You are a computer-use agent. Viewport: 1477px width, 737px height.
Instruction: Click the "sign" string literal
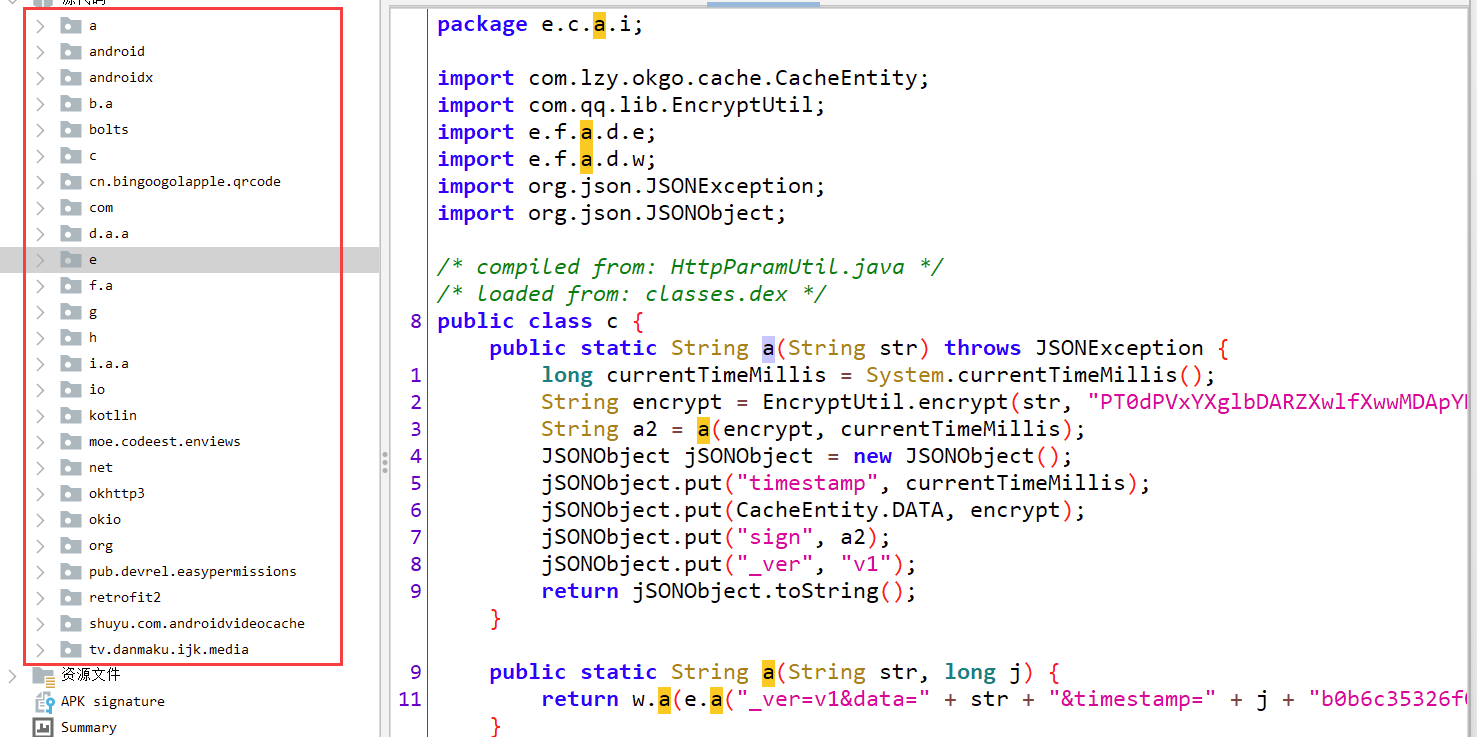(x=776, y=537)
